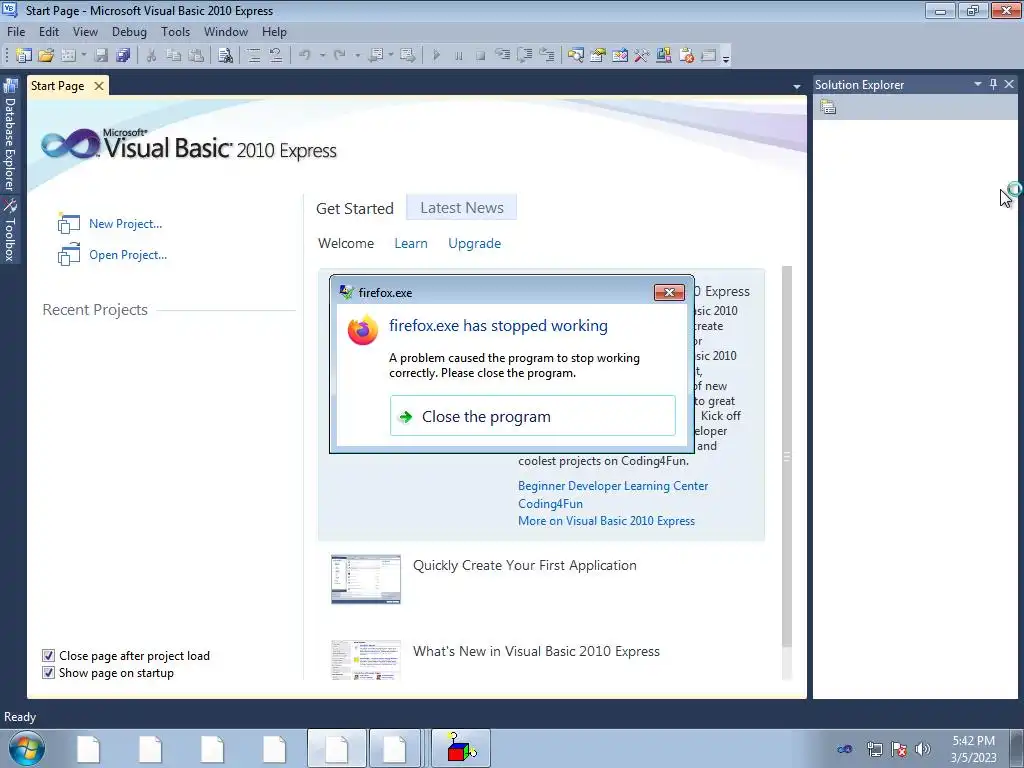Click the Open File toolbar icon

46,56
